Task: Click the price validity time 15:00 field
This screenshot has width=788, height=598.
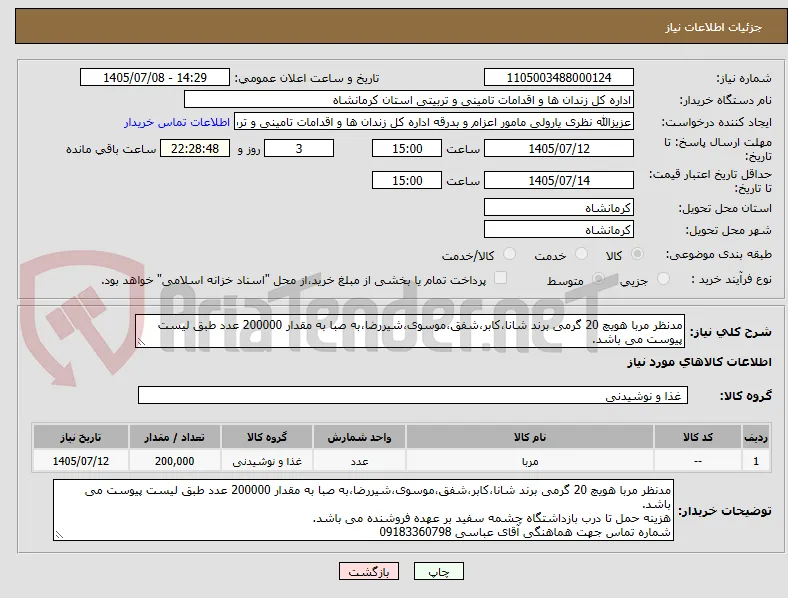Action: click(407, 180)
